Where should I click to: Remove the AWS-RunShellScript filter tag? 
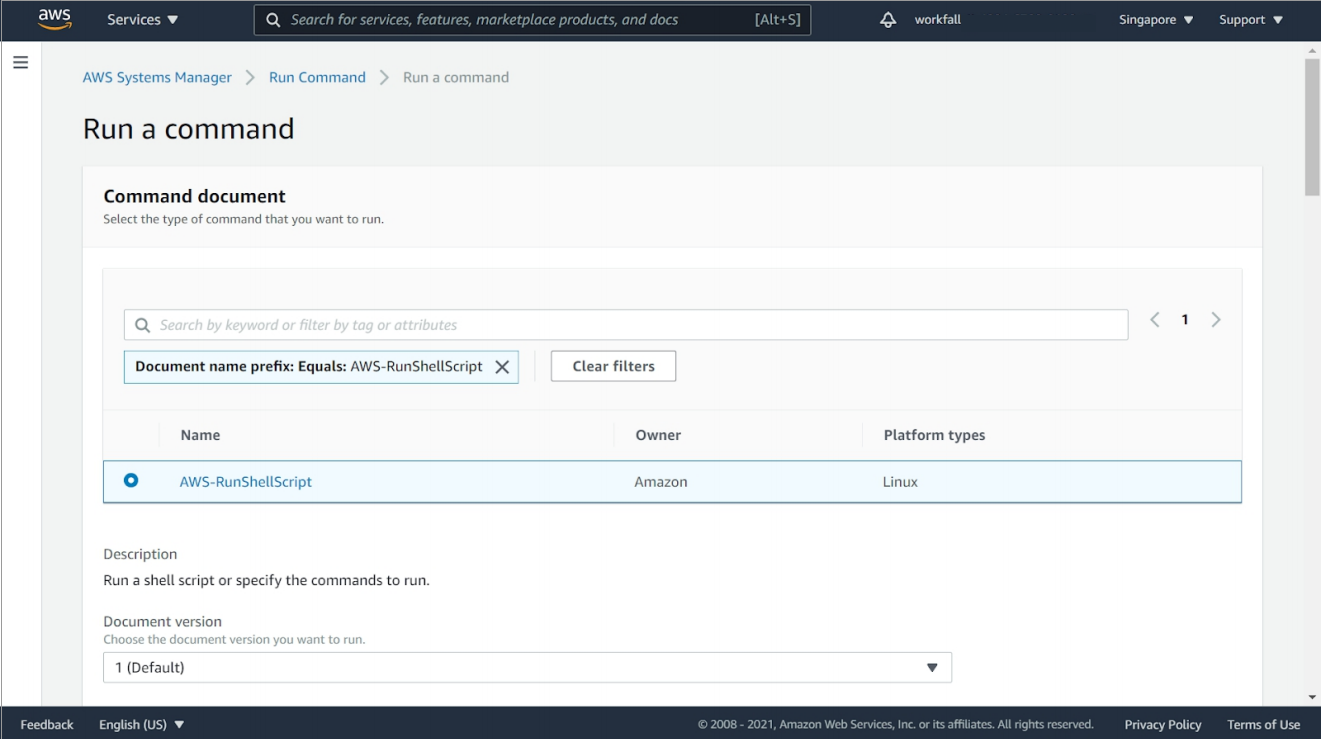pyautogui.click(x=502, y=367)
